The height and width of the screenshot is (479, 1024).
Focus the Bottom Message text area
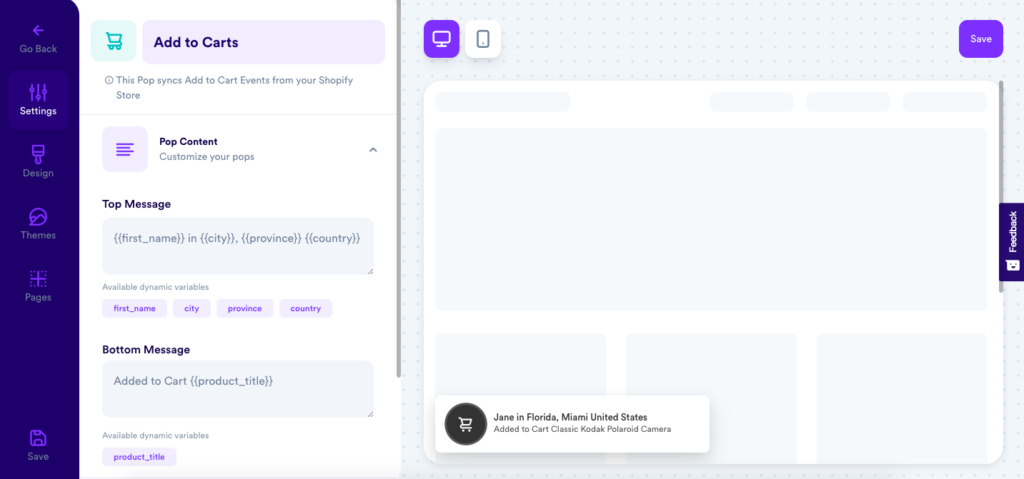238,389
